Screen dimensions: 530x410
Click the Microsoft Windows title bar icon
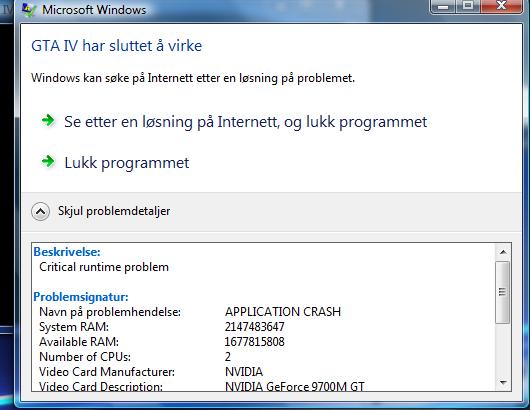29,9
